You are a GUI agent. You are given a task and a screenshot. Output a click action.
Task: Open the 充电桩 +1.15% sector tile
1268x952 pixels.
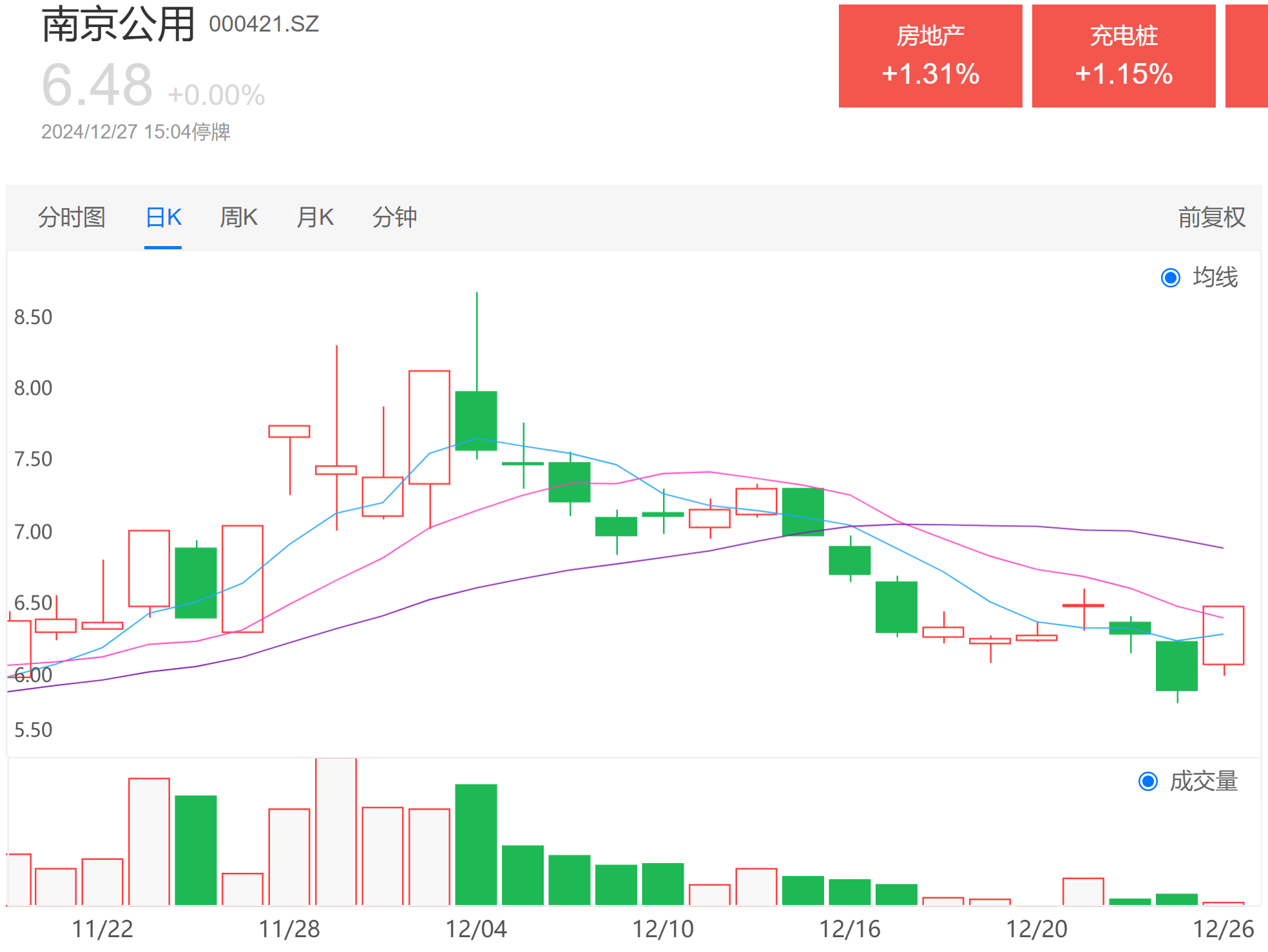pyautogui.click(x=1124, y=56)
